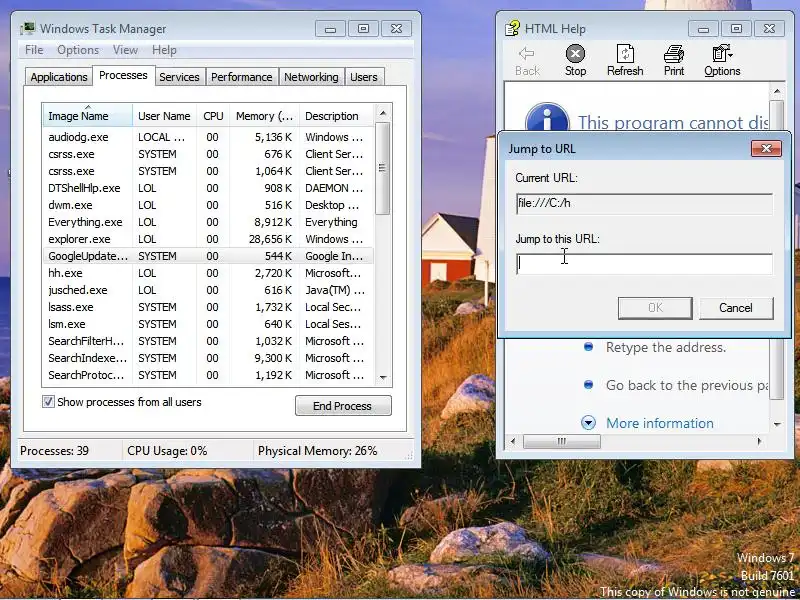Select the lsass.exe process
800x600 pixels.
[208, 307]
